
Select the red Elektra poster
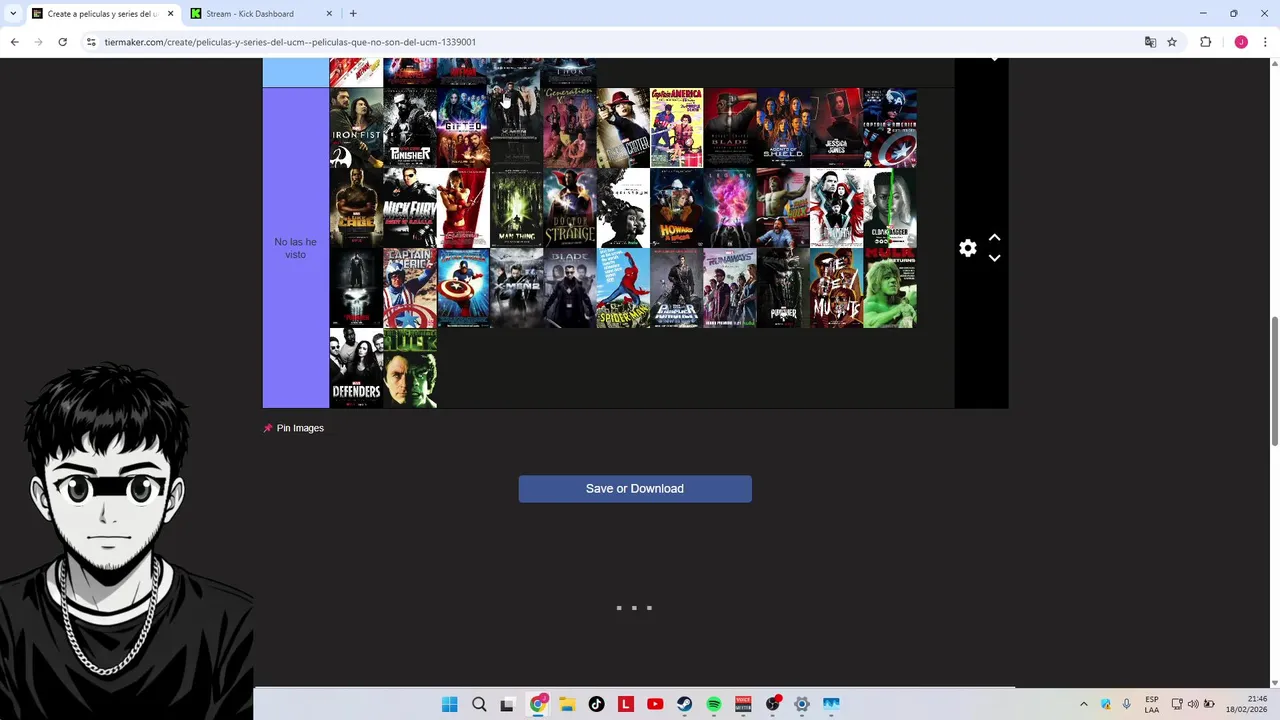463,208
